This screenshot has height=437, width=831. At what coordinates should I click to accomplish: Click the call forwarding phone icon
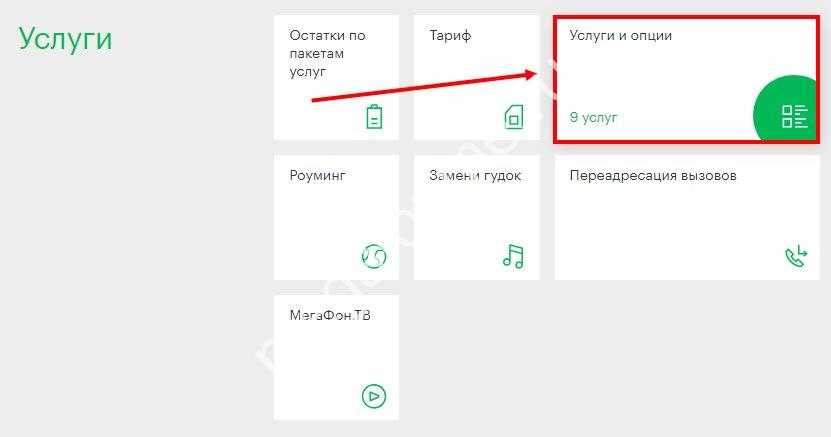(795, 256)
